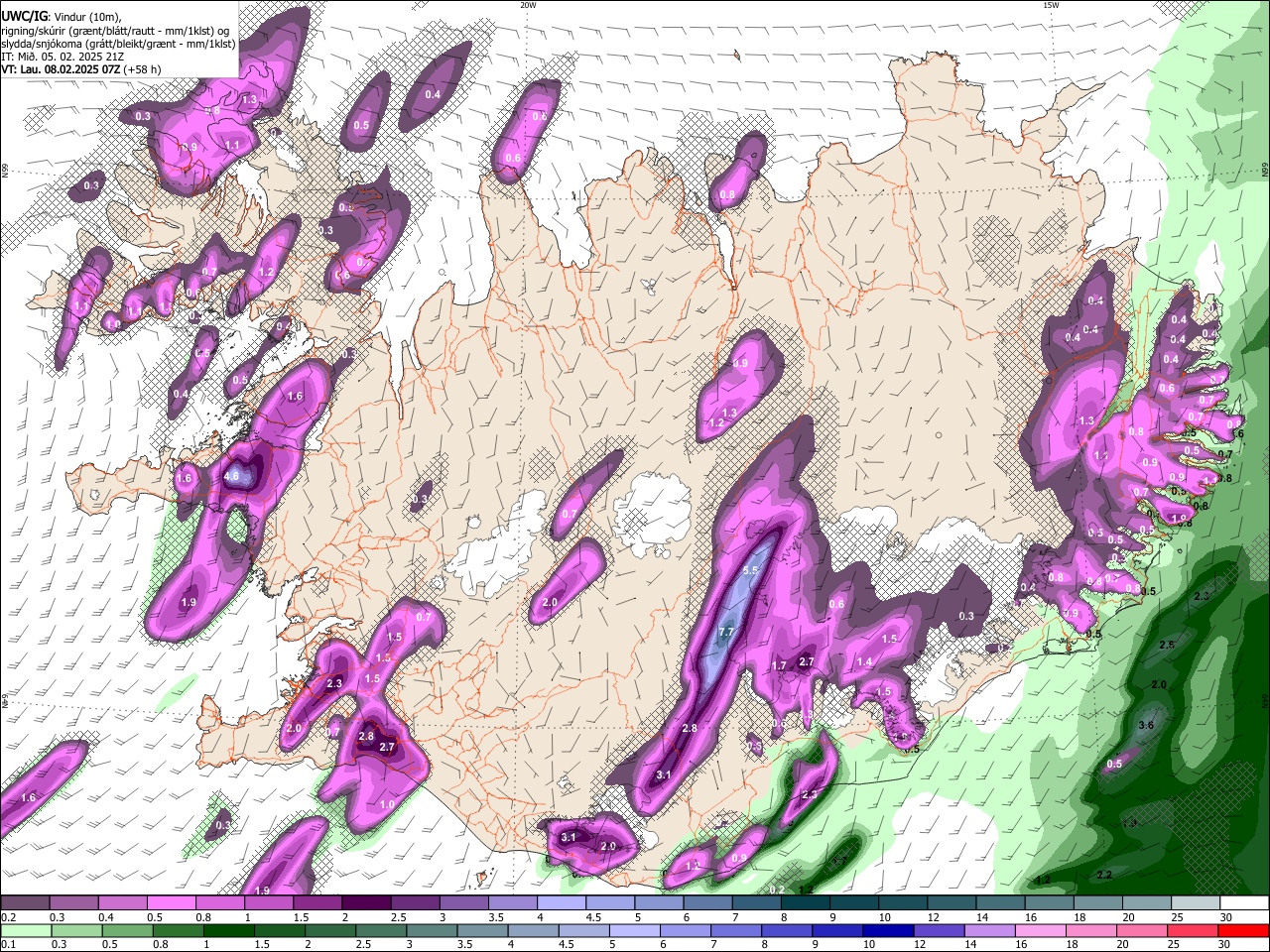Click the valid time 'VT: Lau. 08.02.2025 07Z (+58 h)'

(x=80, y=69)
